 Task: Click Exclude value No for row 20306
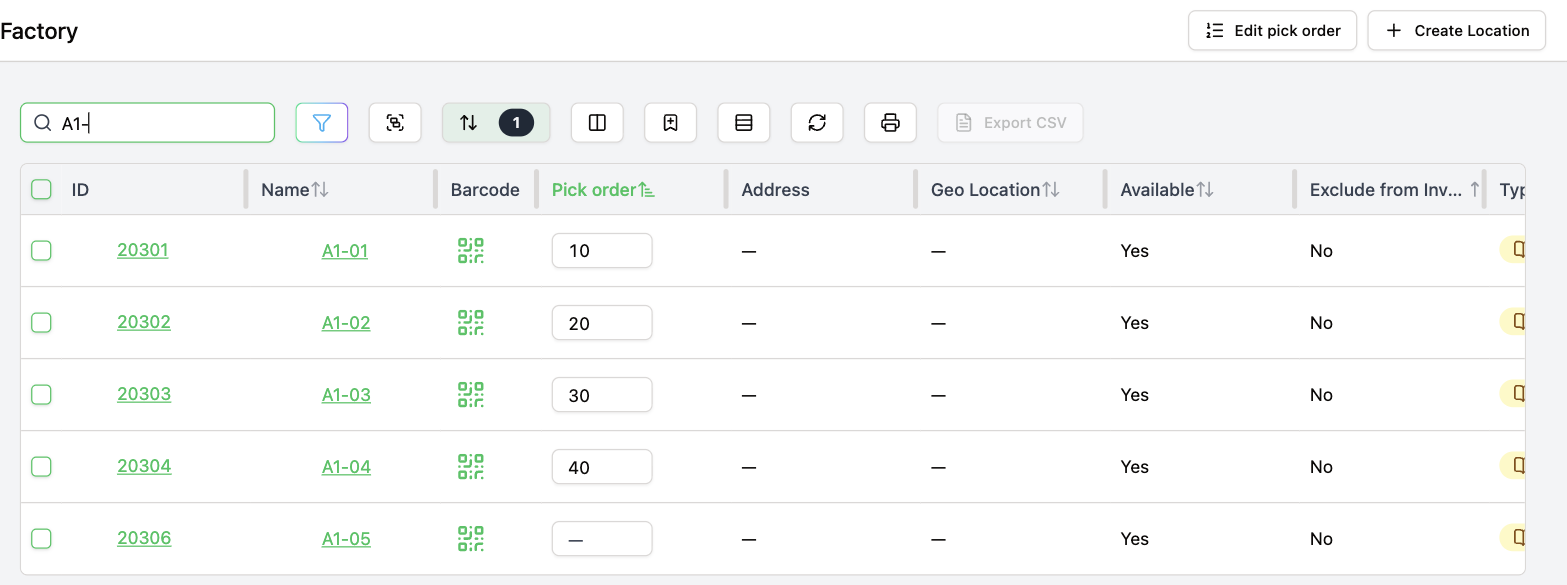[1321, 539]
